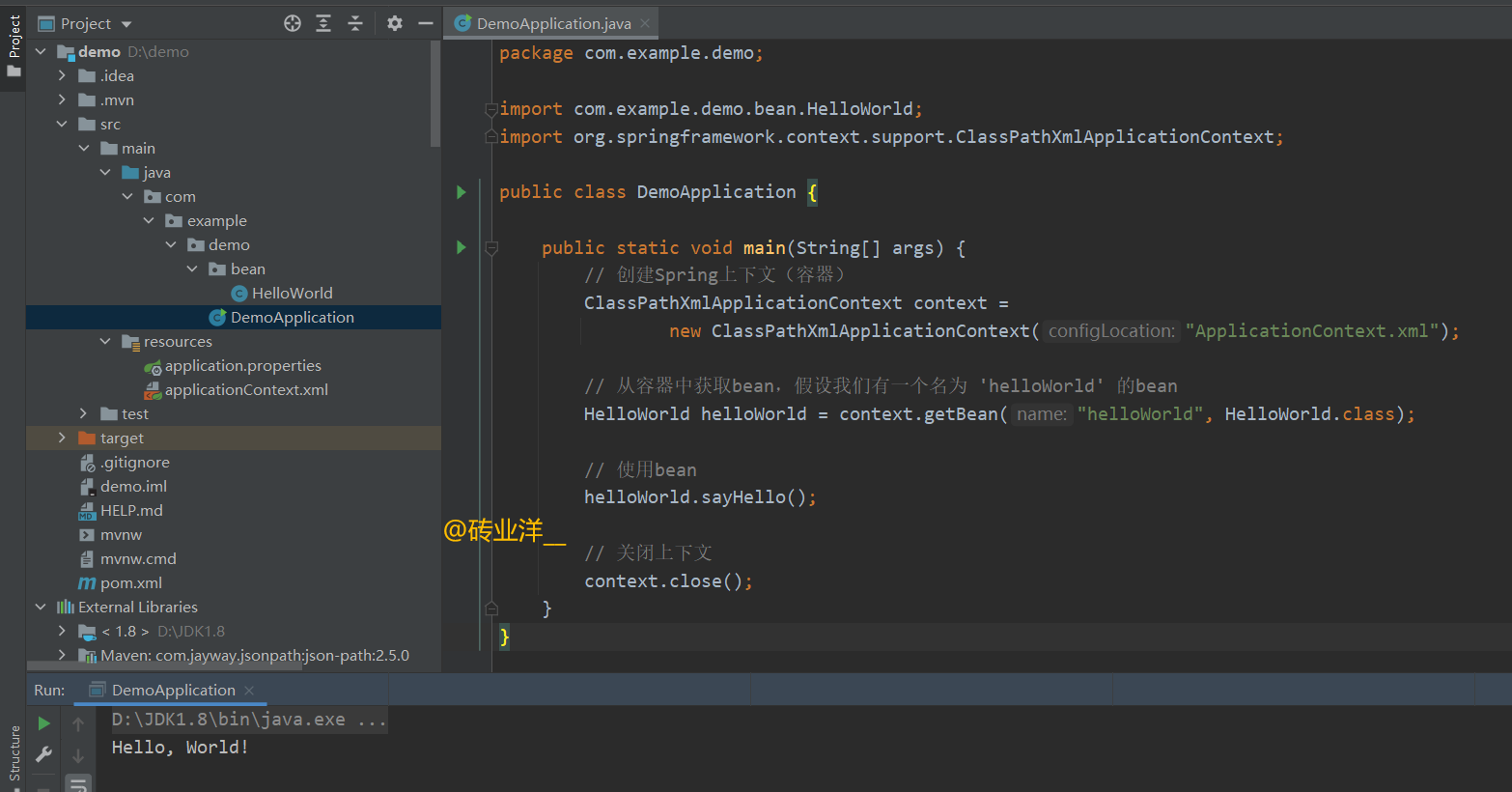Close the DemoApplication.java editor tab
Viewport: 1512px width, 792px height.
[x=645, y=23]
